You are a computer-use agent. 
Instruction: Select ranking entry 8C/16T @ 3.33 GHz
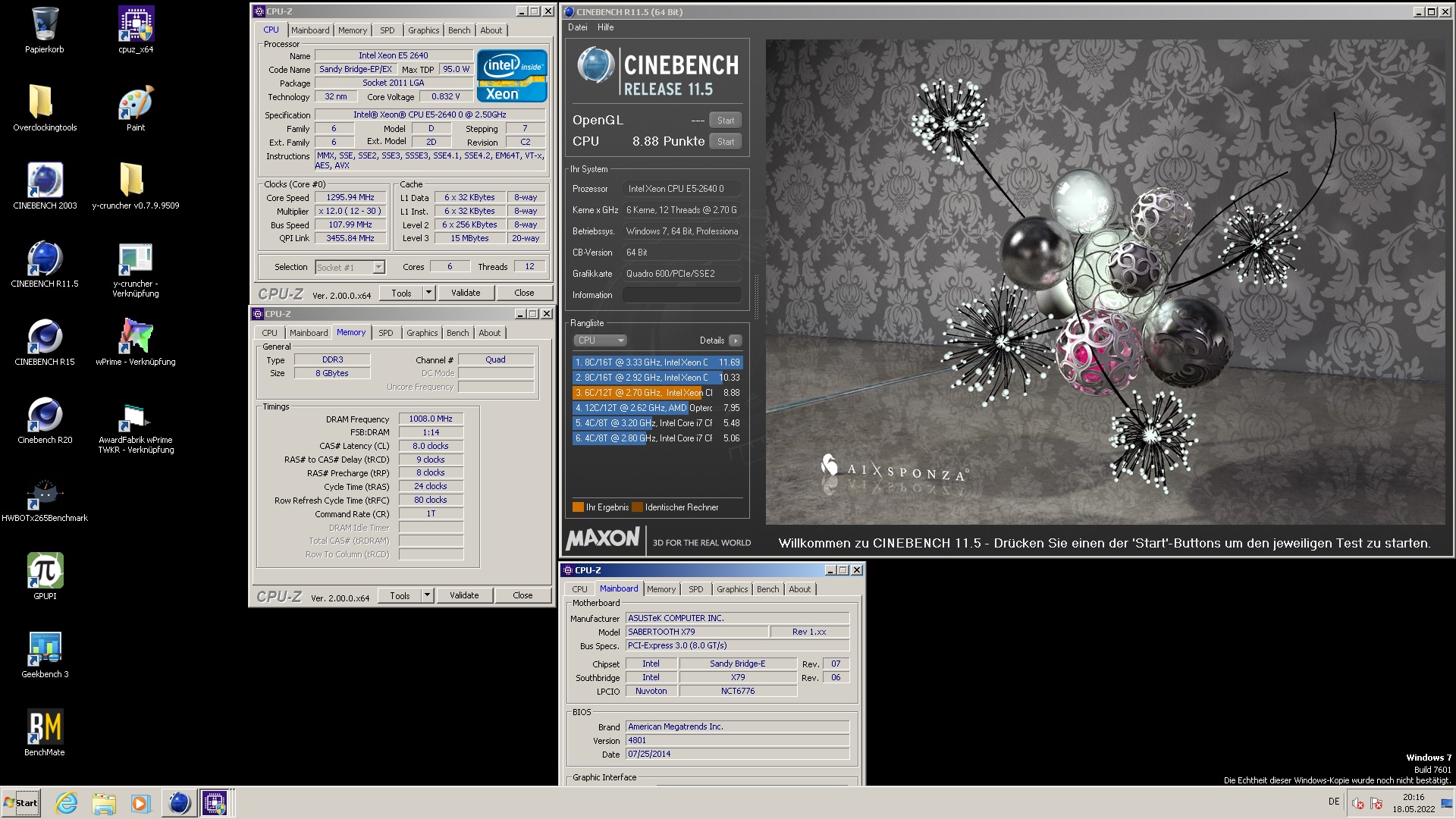657,362
